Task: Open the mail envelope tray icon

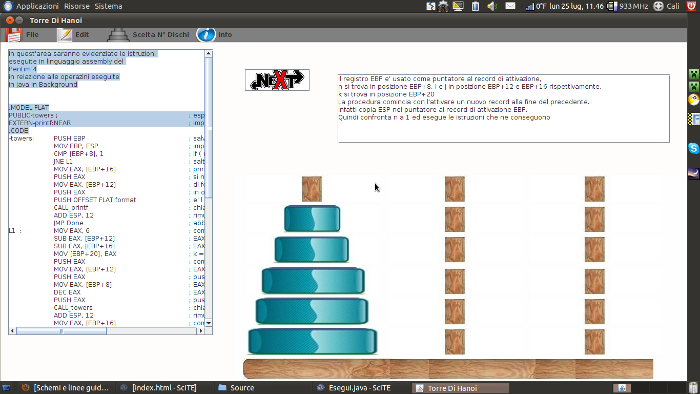Action: click(x=510, y=6)
